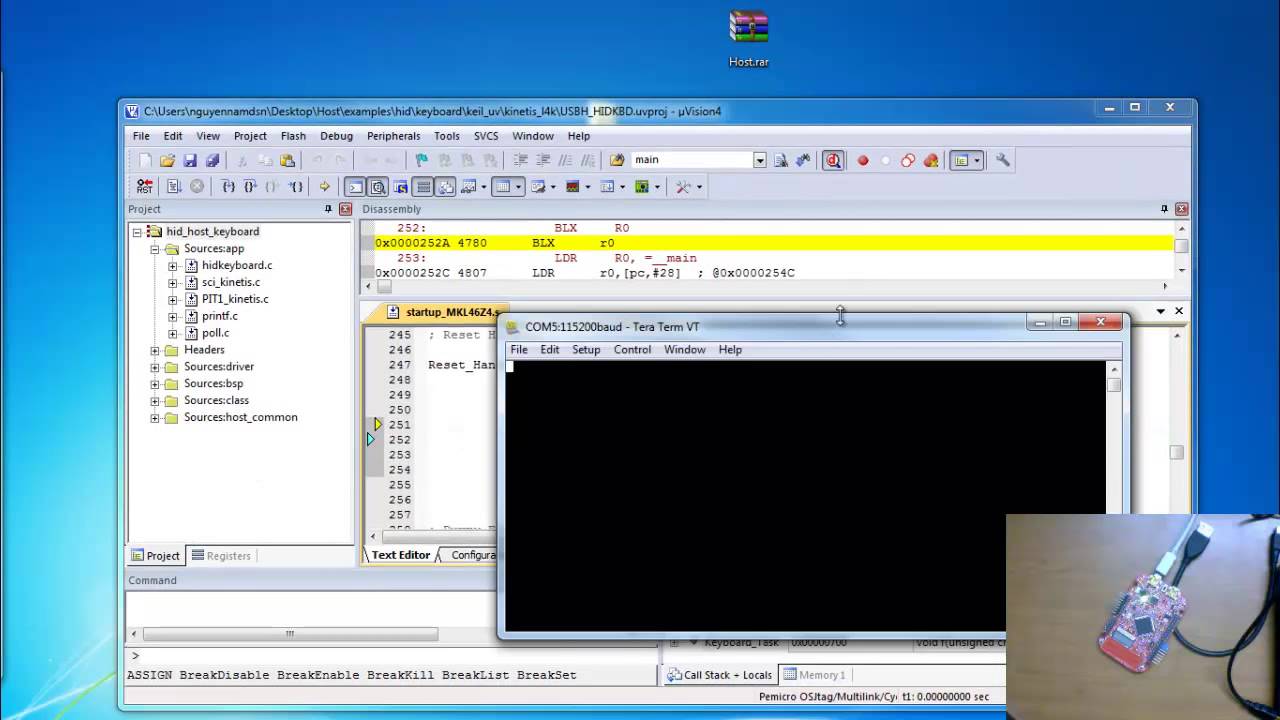This screenshot has height=720, width=1280.
Task: Click the Host.rar desktop icon
Action: pyautogui.click(x=748, y=39)
